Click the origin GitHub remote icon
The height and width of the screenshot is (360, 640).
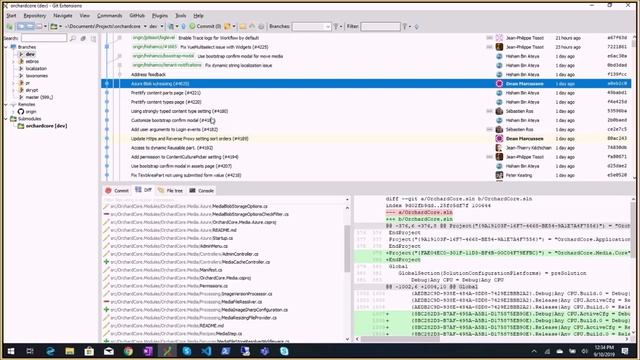click(x=21, y=111)
